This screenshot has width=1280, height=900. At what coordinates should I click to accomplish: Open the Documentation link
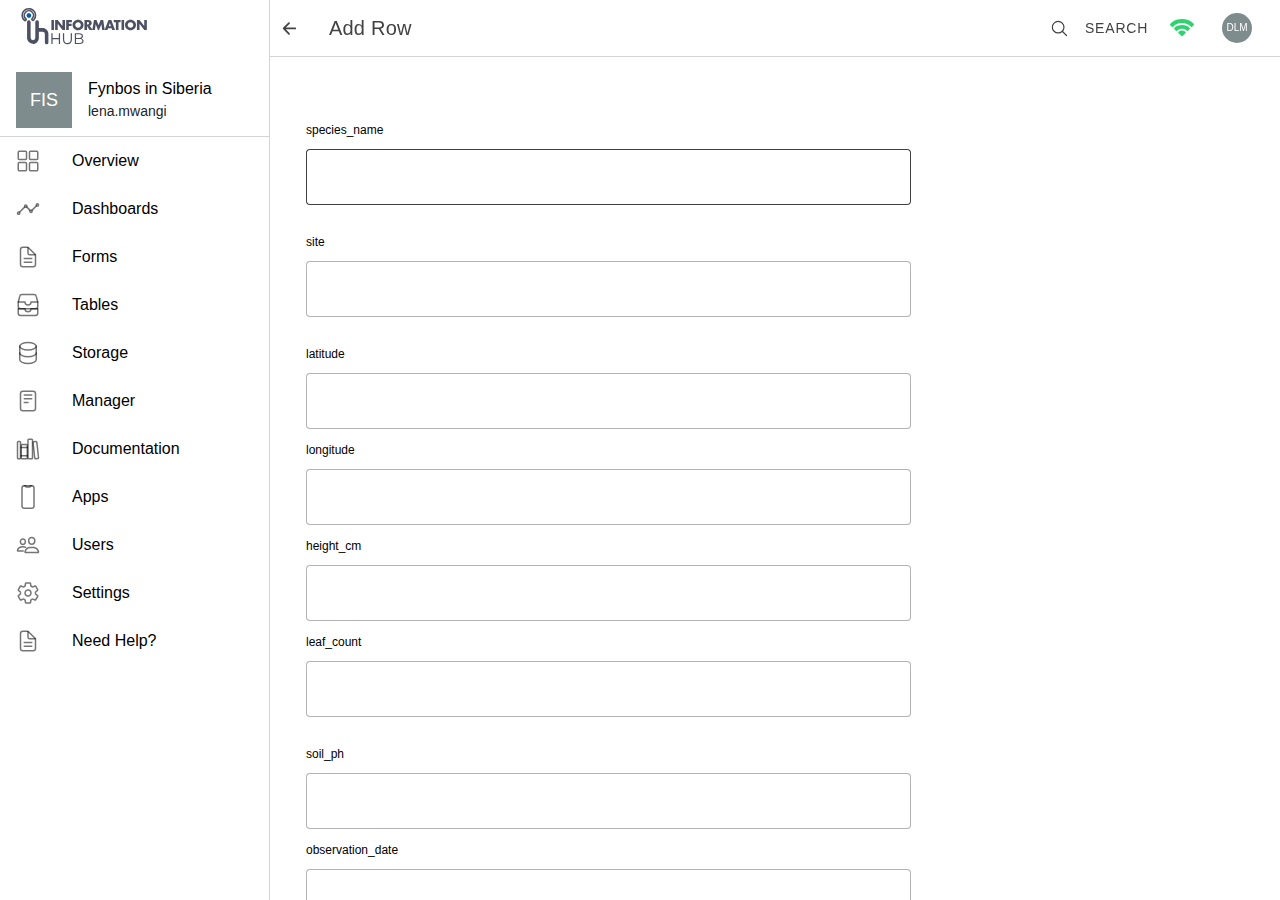click(x=126, y=449)
